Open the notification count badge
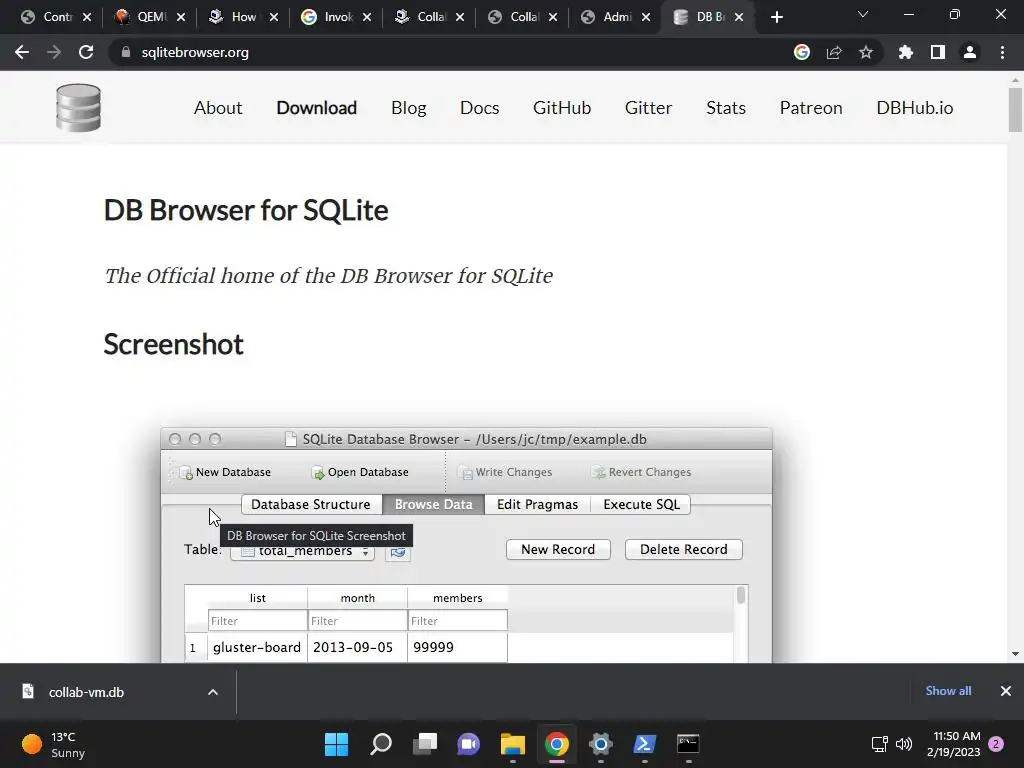This screenshot has width=1024, height=768. point(996,744)
